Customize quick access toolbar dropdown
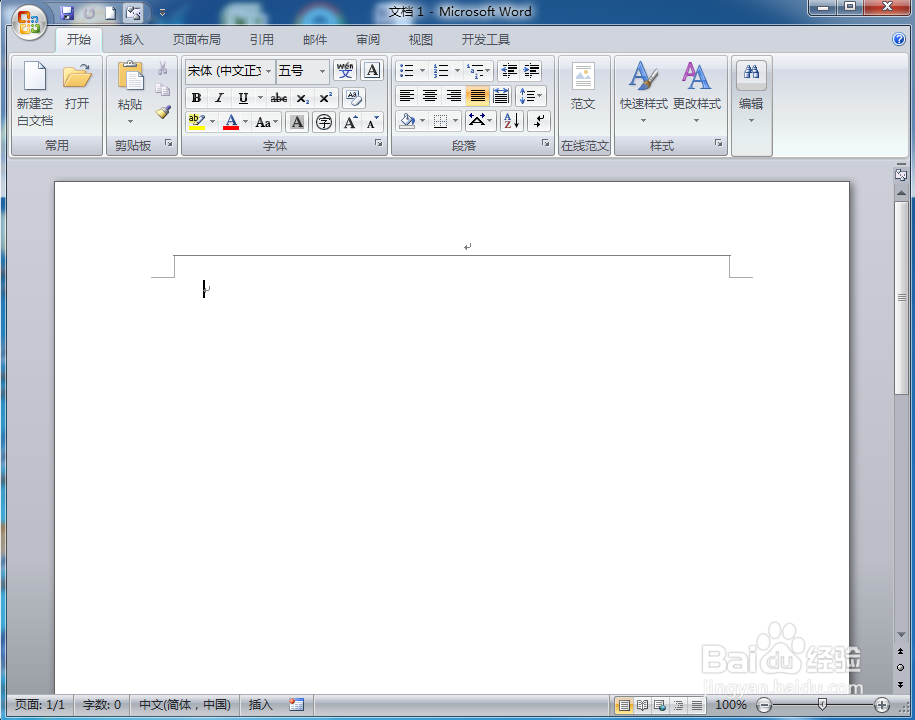This screenshot has width=915, height=720. 162,12
